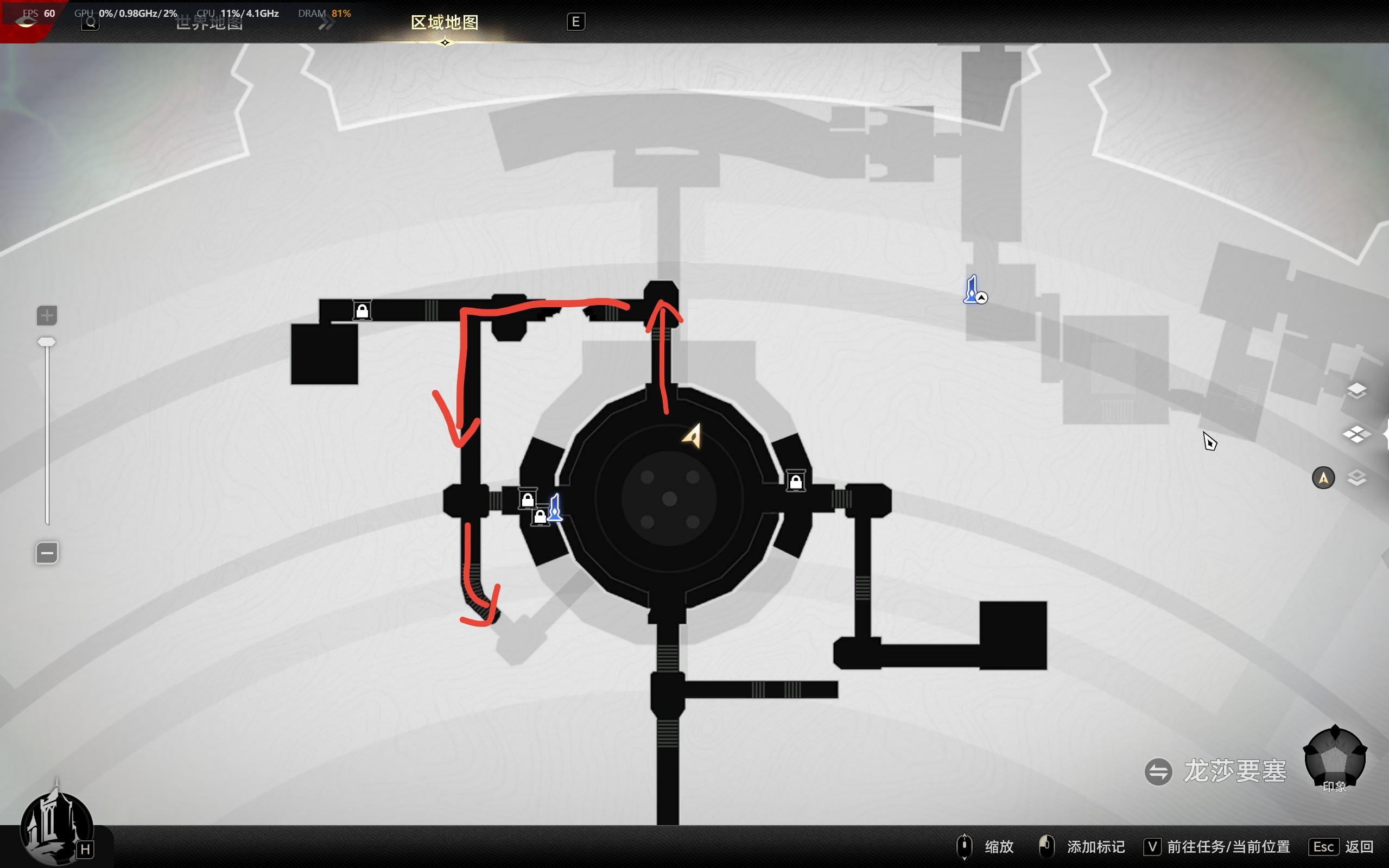Click the lock icon on the upper-left corridor
This screenshot has width=1389, height=868.
(x=362, y=311)
